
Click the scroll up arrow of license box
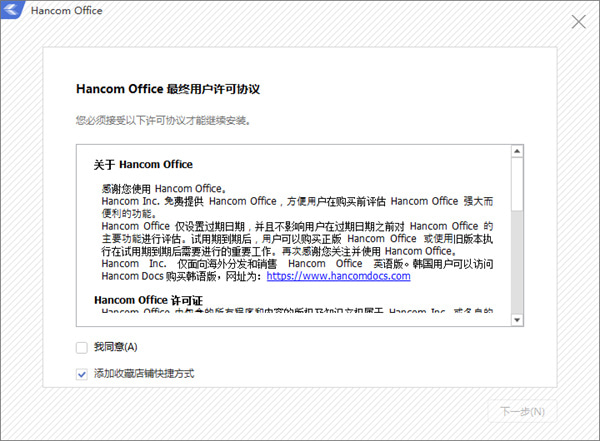[517, 151]
